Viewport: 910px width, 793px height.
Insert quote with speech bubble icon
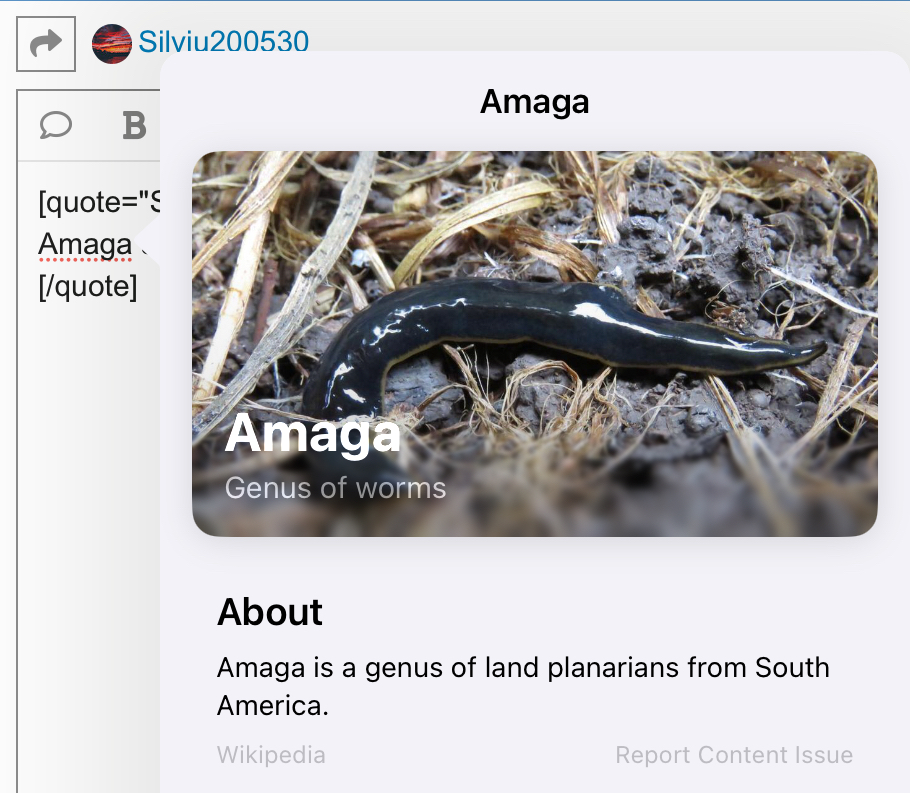click(56, 125)
